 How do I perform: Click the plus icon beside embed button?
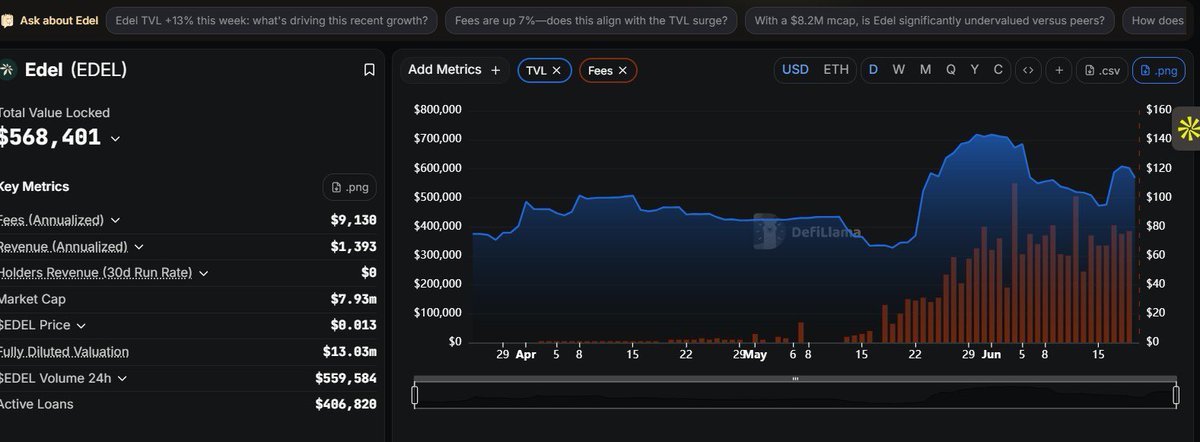[1059, 70]
